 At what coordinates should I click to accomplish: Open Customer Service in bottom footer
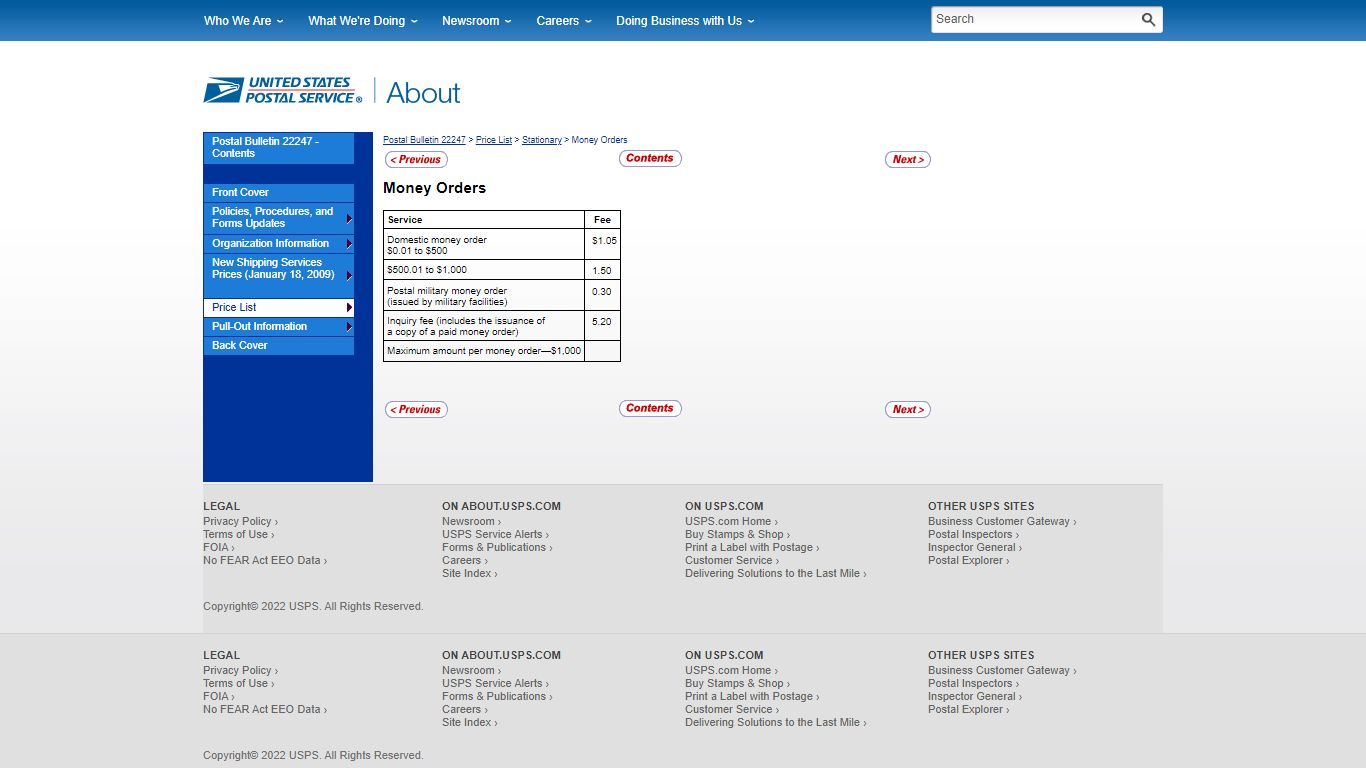coord(731,709)
